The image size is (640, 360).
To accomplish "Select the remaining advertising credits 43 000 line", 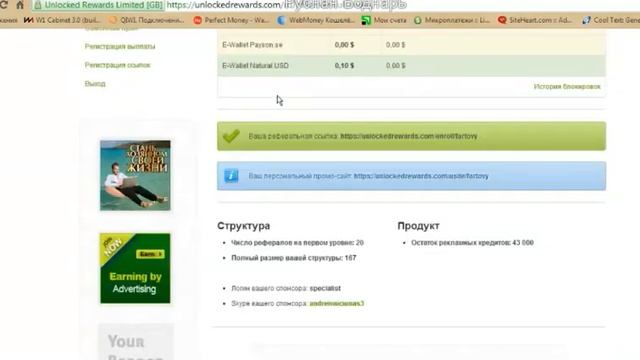I will pyautogui.click(x=472, y=242).
